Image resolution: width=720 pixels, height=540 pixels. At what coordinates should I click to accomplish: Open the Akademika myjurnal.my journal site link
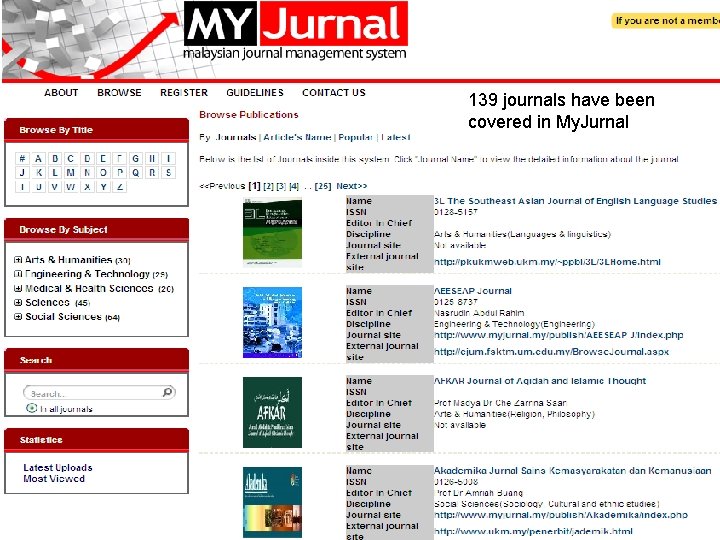[561, 515]
